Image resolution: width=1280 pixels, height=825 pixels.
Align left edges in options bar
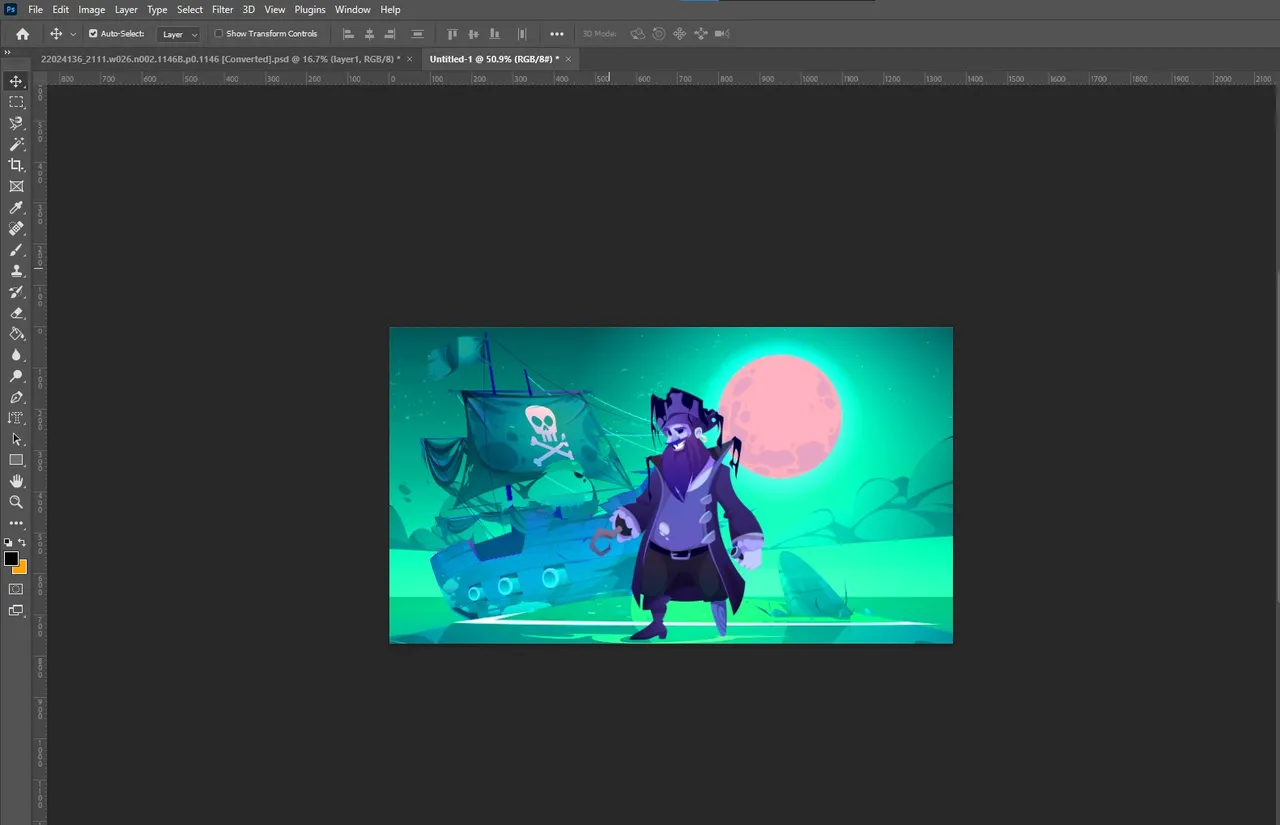(349, 34)
